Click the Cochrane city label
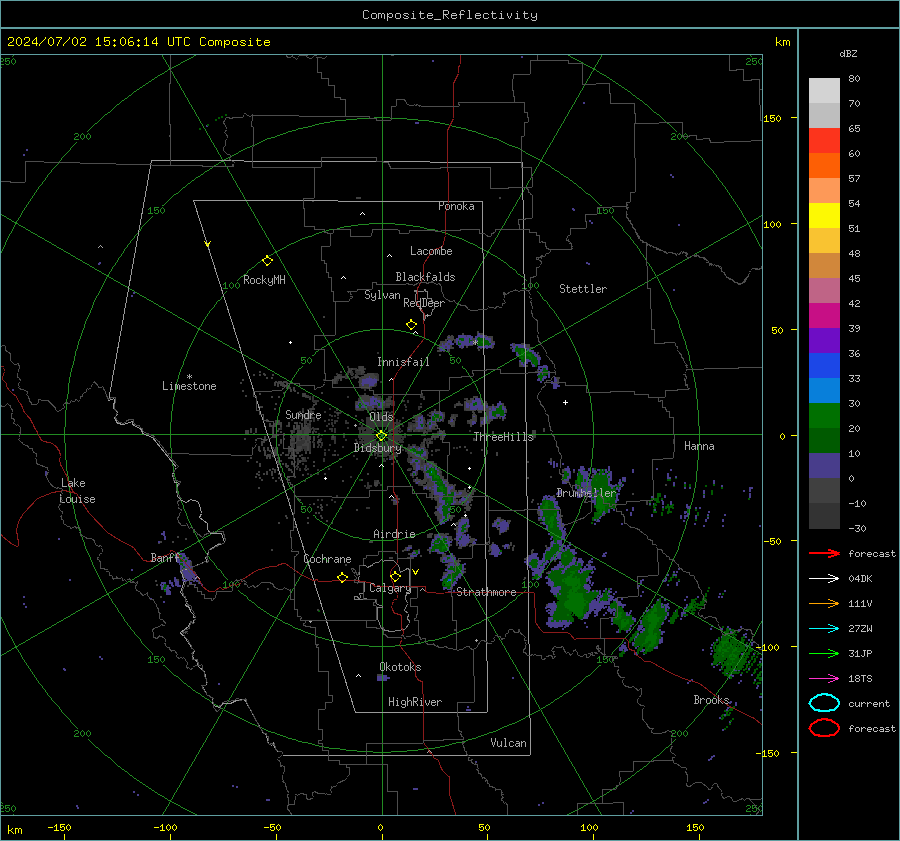Viewport: 900px width, 841px height. click(327, 559)
